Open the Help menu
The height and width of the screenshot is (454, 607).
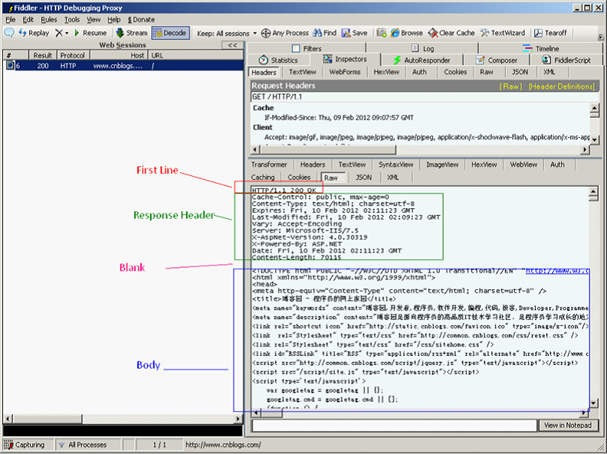(114, 19)
